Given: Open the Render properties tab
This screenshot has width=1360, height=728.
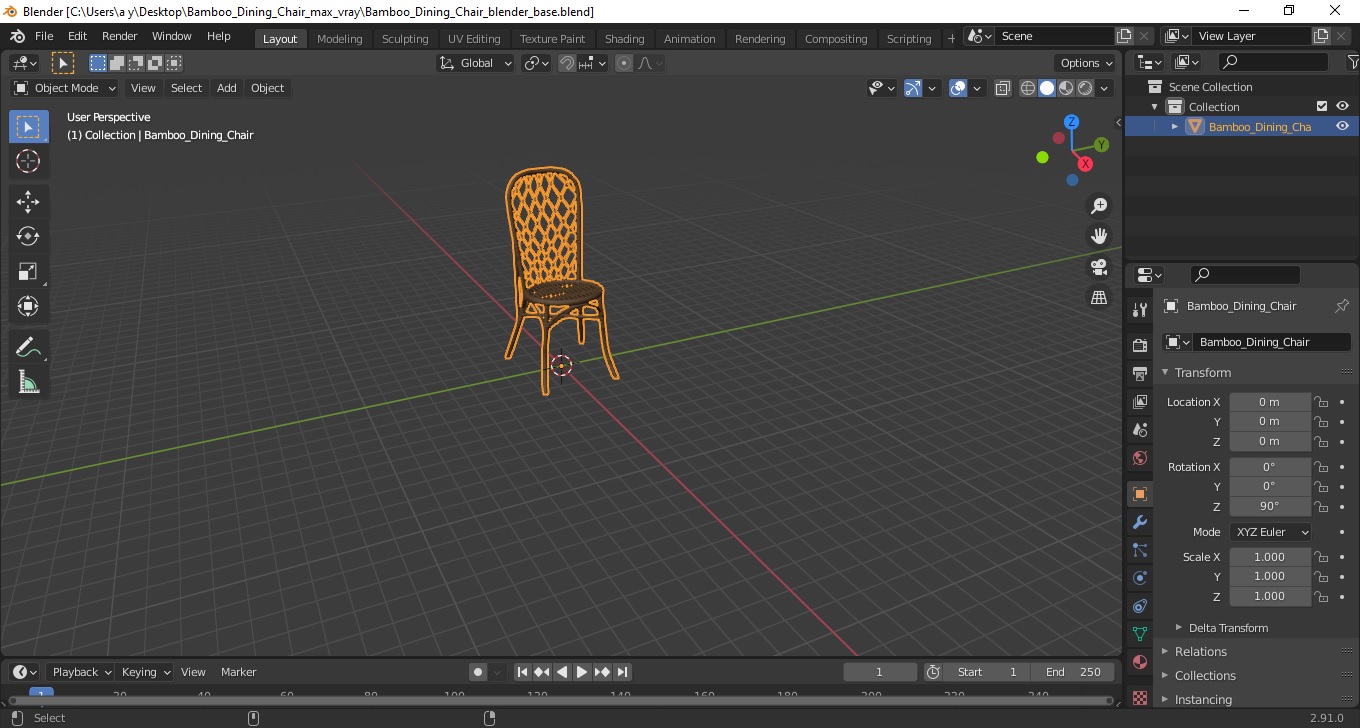Looking at the screenshot, I should tap(1140, 345).
